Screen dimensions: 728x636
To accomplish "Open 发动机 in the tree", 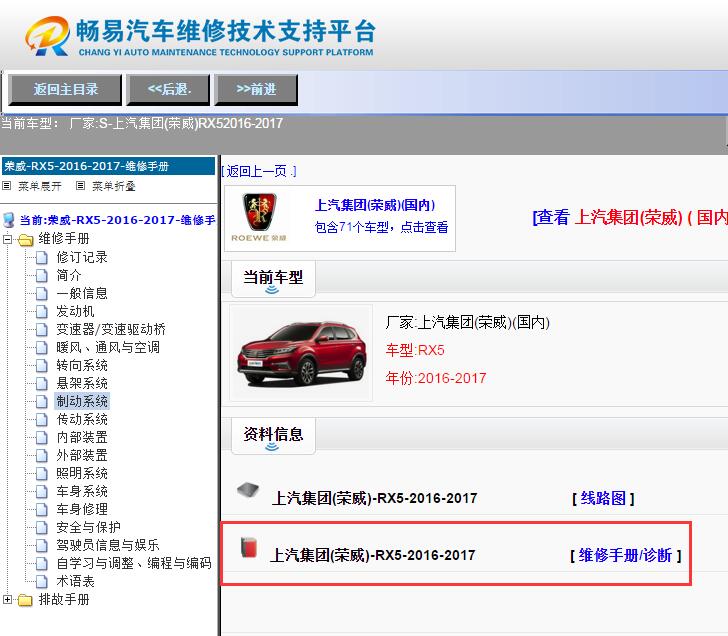I will pyautogui.click(x=75, y=311).
